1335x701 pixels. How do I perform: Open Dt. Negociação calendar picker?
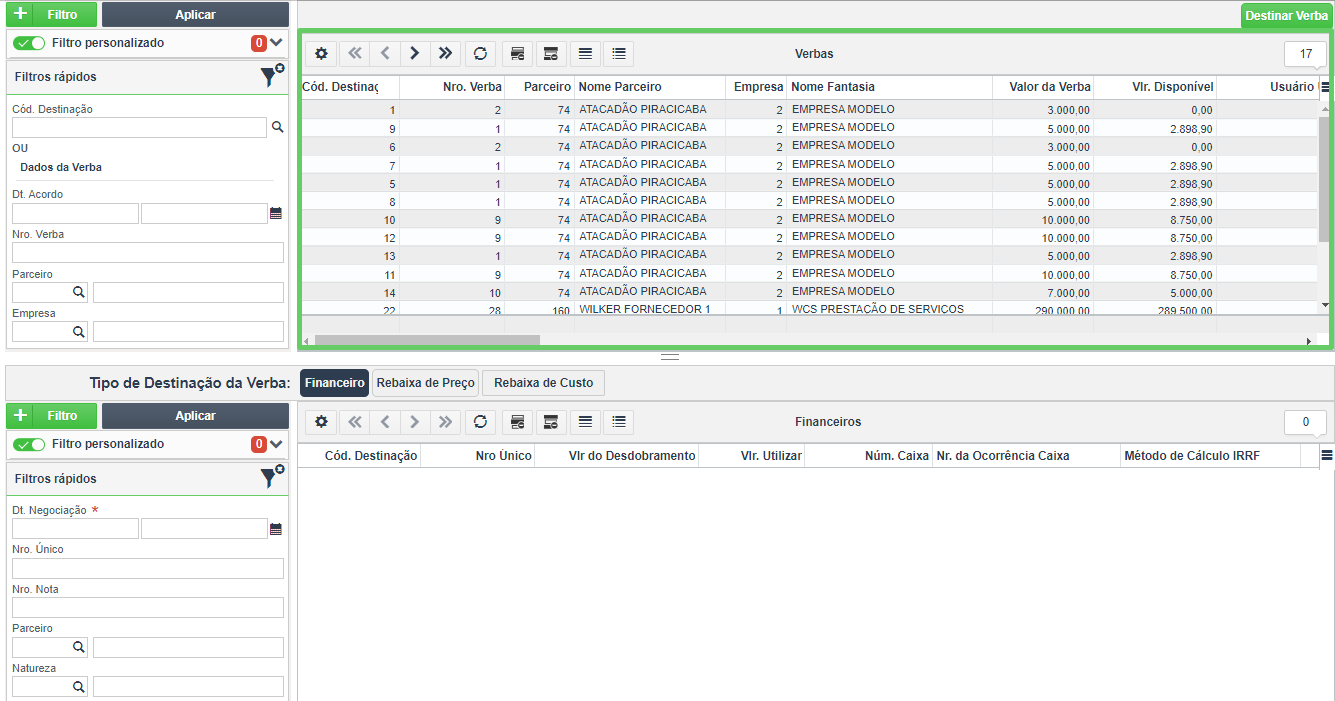(276, 529)
